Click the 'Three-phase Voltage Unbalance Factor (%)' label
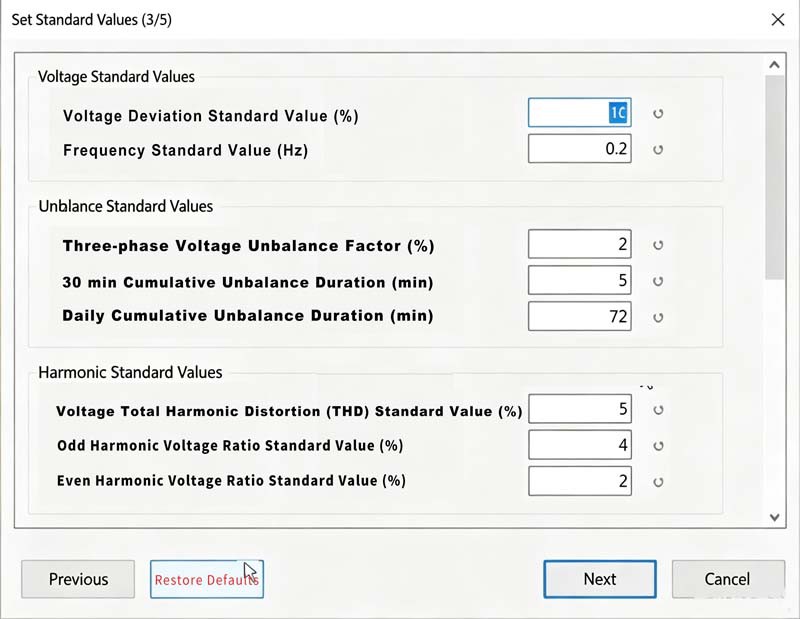Viewport: 800px width, 619px height. pyautogui.click(x=248, y=246)
